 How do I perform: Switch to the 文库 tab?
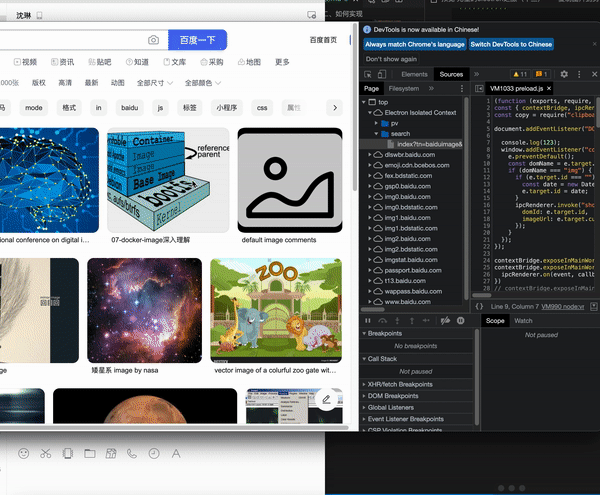[x=174, y=62]
